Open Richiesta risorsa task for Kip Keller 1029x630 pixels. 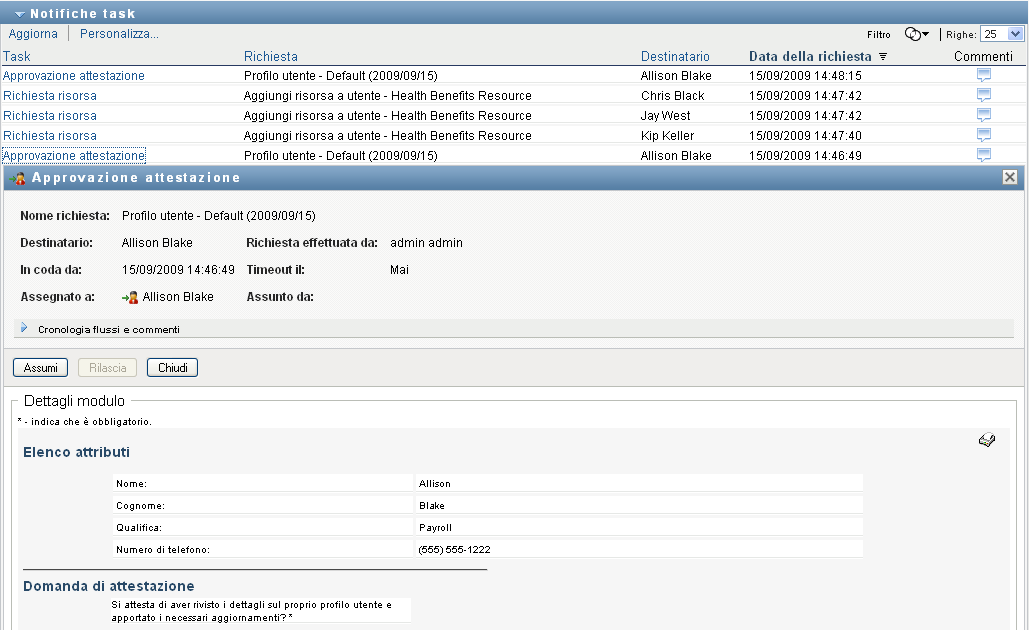point(50,136)
